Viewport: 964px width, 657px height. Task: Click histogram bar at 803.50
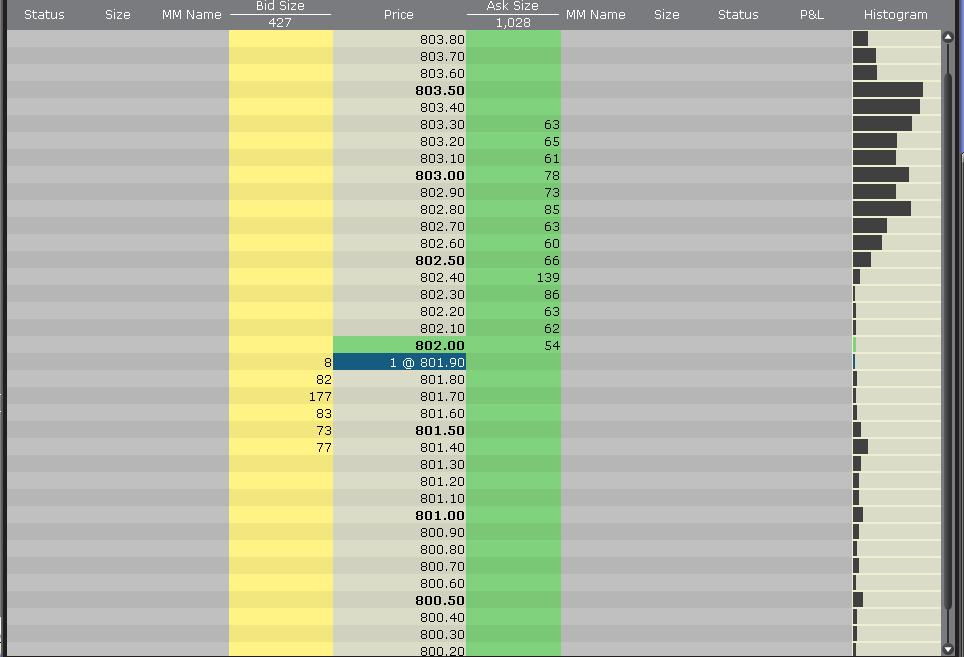pos(888,90)
